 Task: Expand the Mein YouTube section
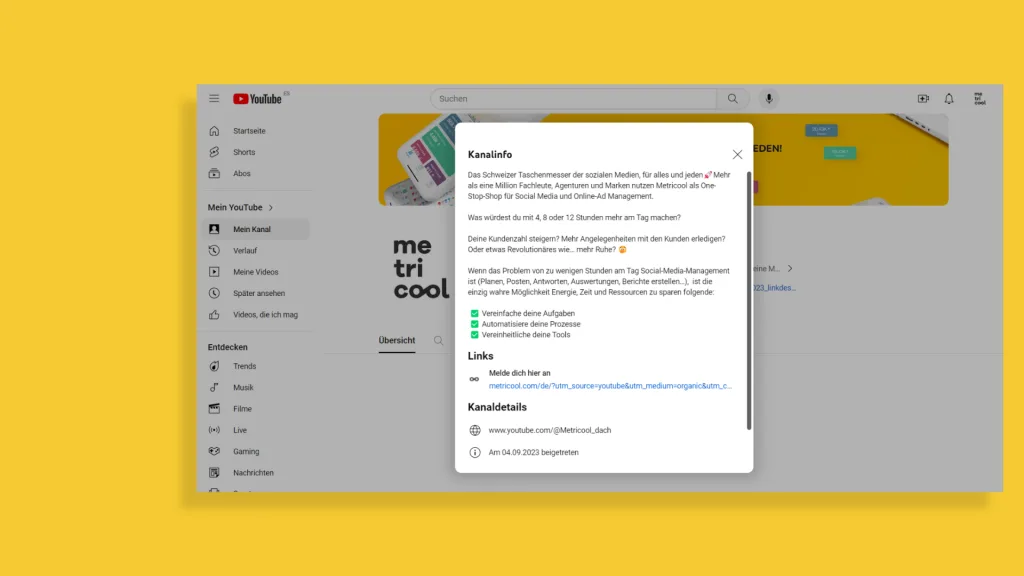240,208
